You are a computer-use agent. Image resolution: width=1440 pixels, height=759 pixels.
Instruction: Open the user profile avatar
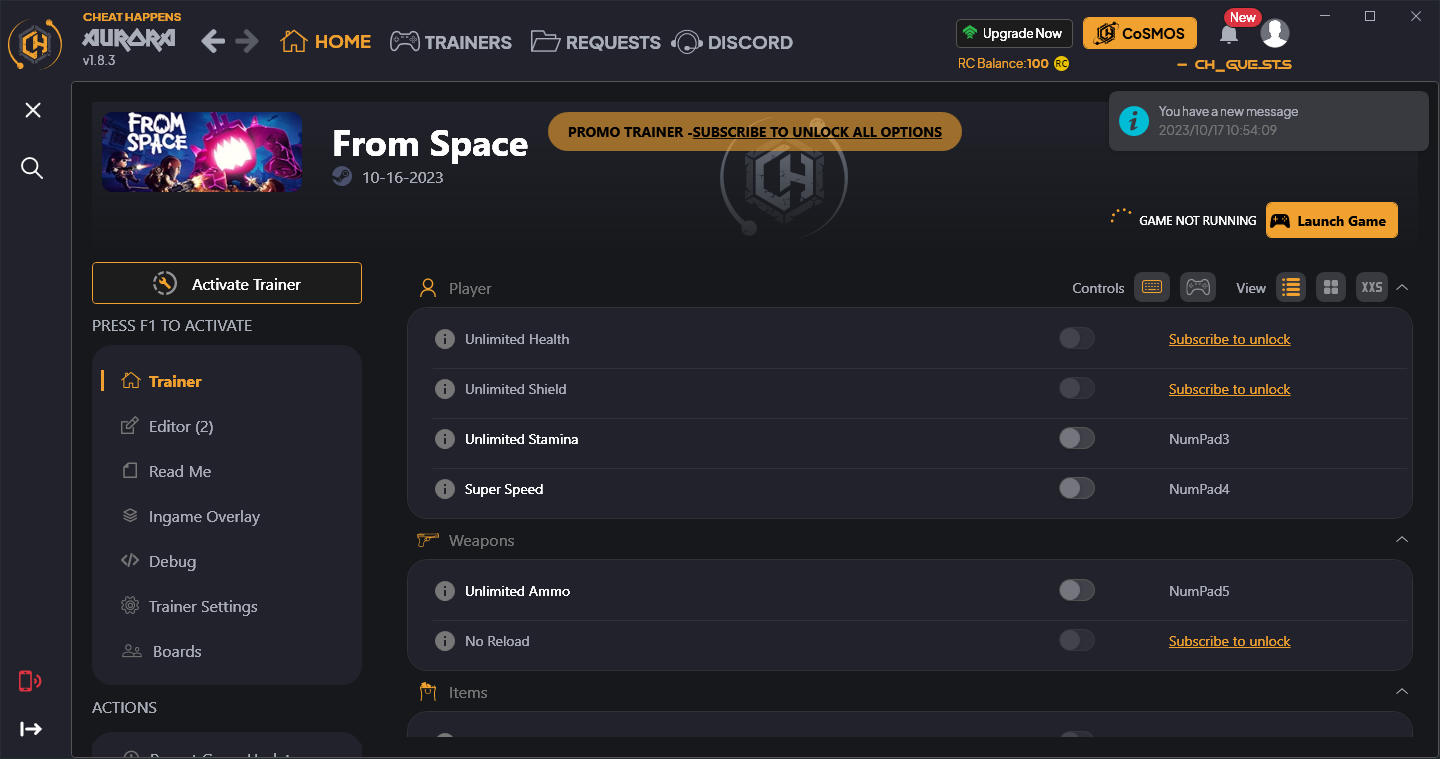coord(1274,33)
